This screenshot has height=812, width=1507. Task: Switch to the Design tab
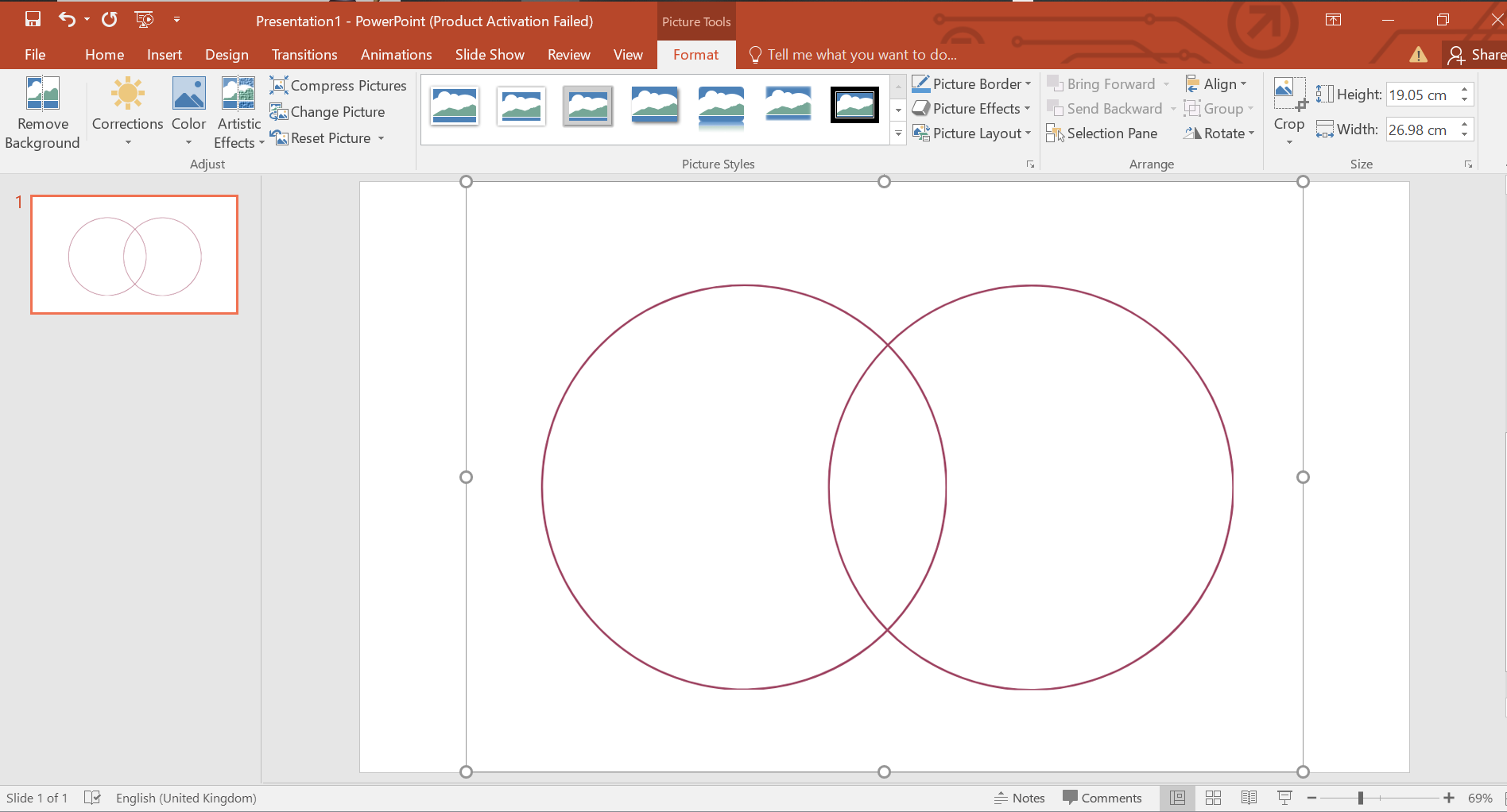(x=227, y=55)
